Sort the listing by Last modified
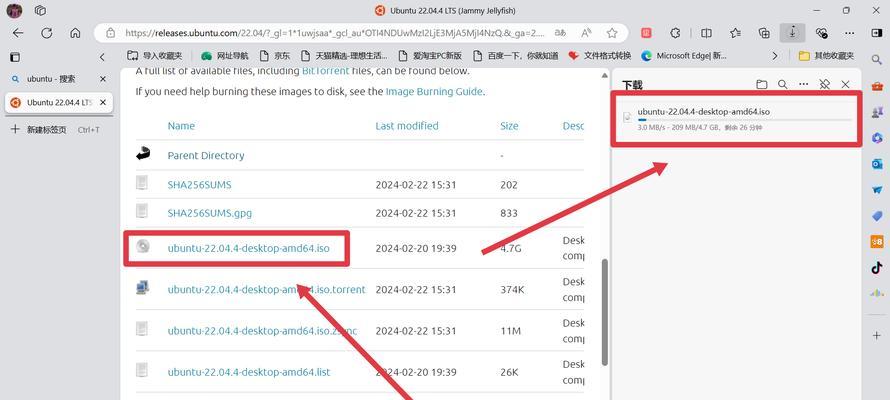The height and width of the screenshot is (400, 890). [x=407, y=126]
